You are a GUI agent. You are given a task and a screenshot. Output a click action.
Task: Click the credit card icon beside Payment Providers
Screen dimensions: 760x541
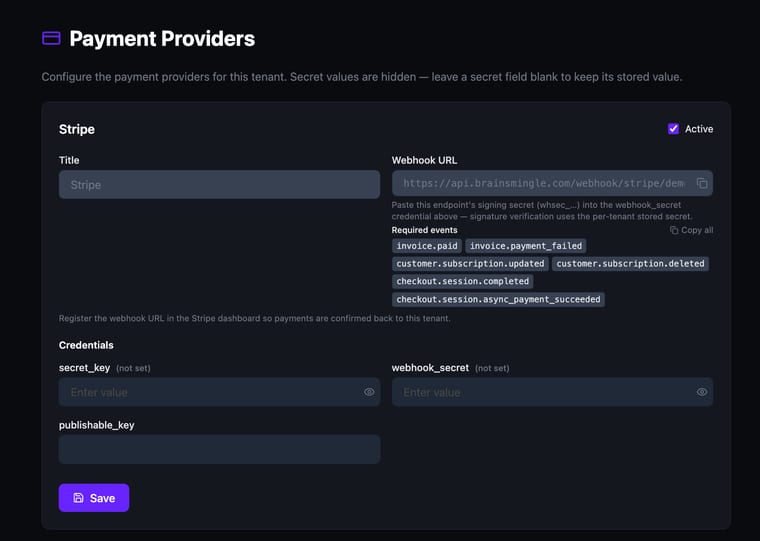click(51, 38)
